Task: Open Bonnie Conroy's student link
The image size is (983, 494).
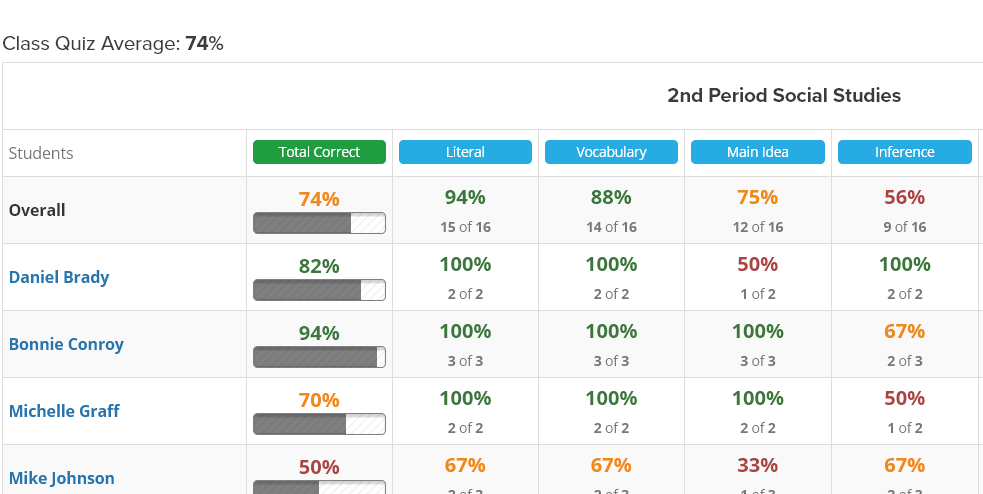Action: 66,344
